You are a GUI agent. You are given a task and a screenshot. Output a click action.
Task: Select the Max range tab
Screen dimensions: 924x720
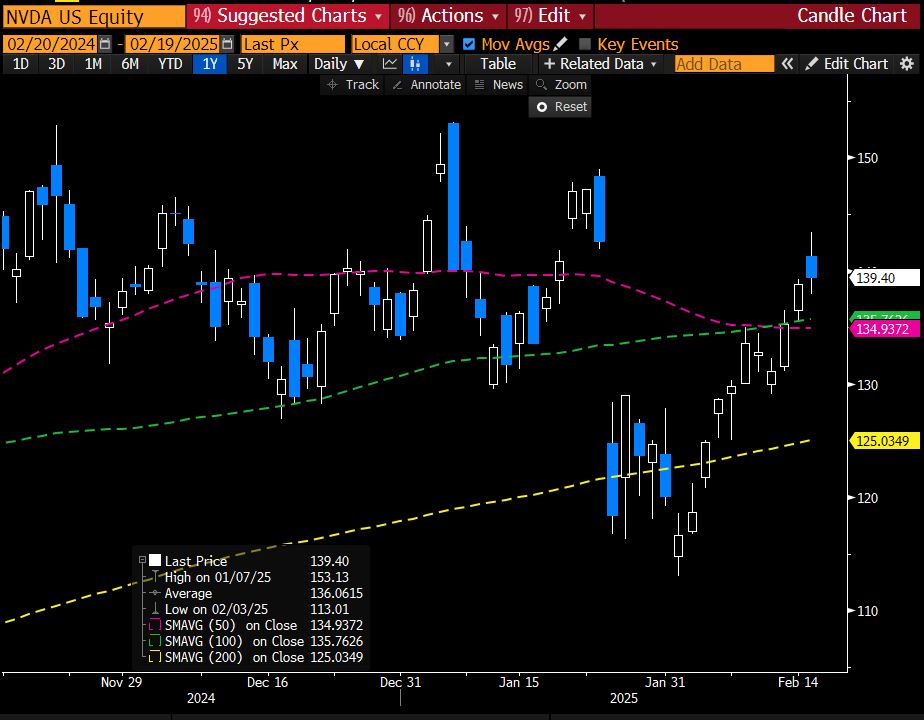coord(285,64)
